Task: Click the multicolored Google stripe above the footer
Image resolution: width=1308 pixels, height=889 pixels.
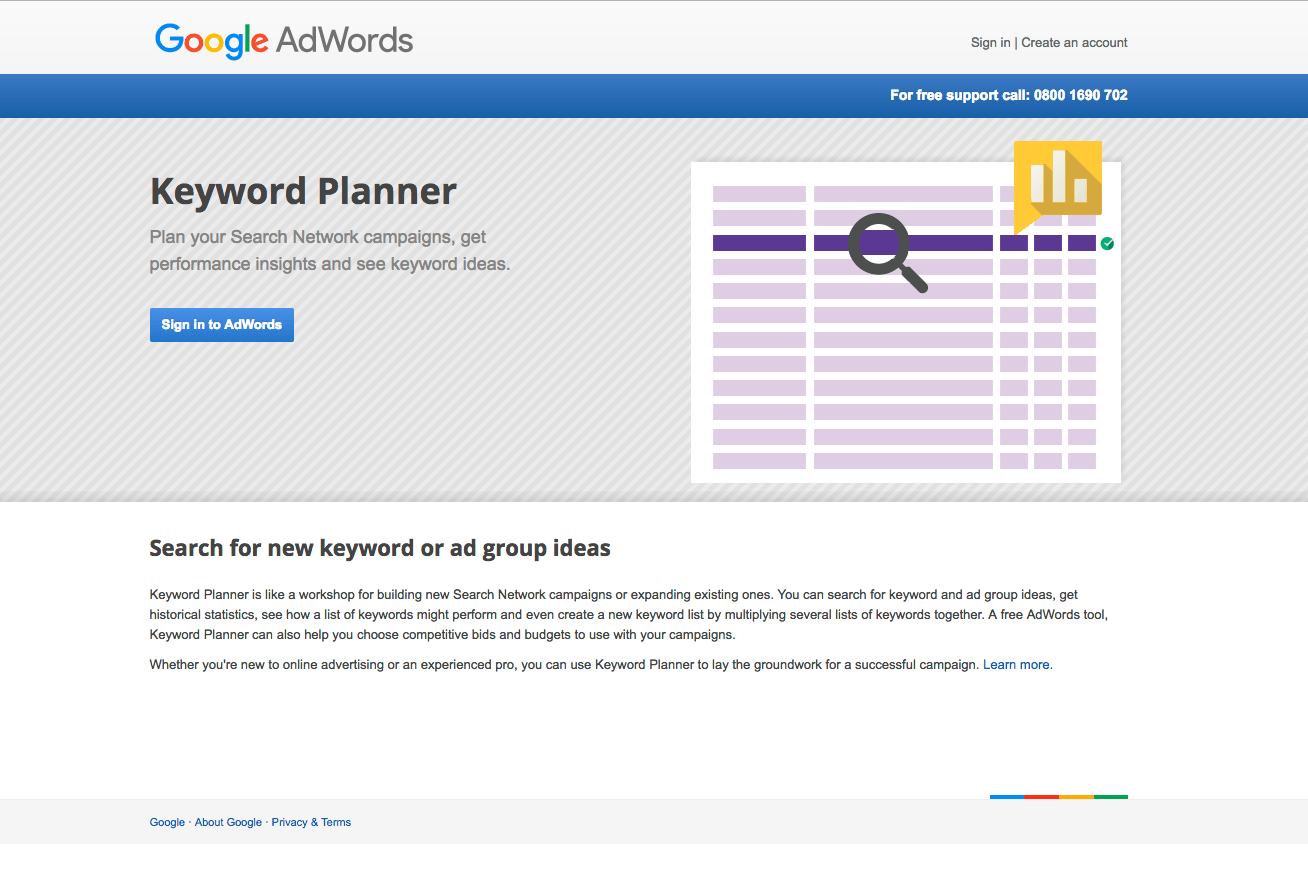Action: point(1058,797)
